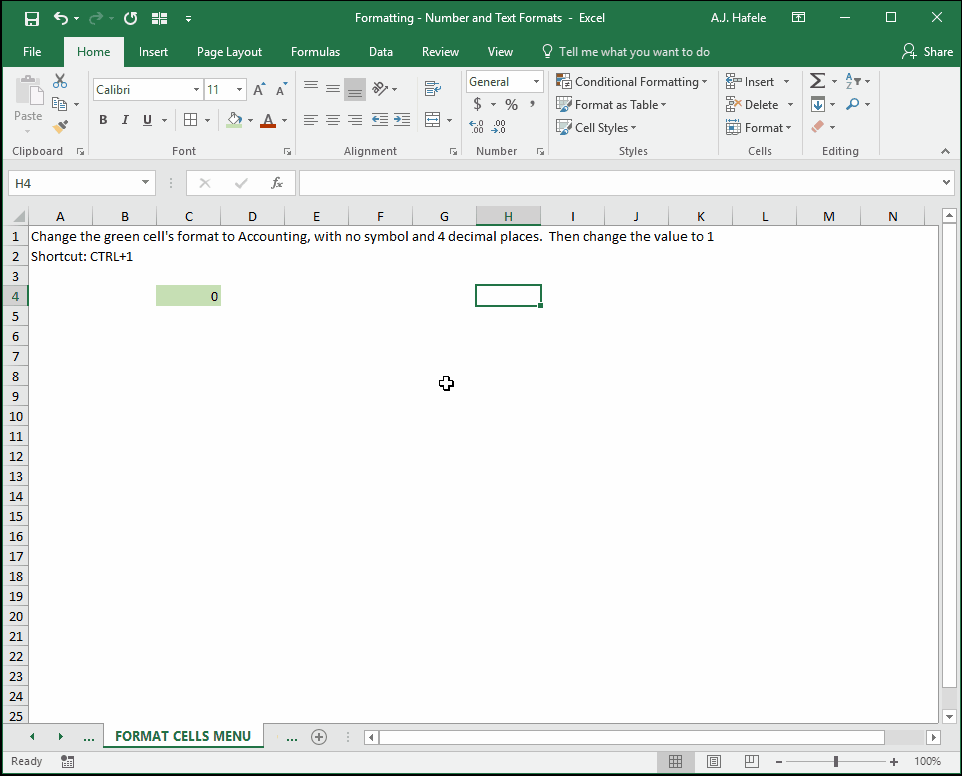Apply Comma Style format
This screenshot has width=962, height=776.
click(x=532, y=104)
